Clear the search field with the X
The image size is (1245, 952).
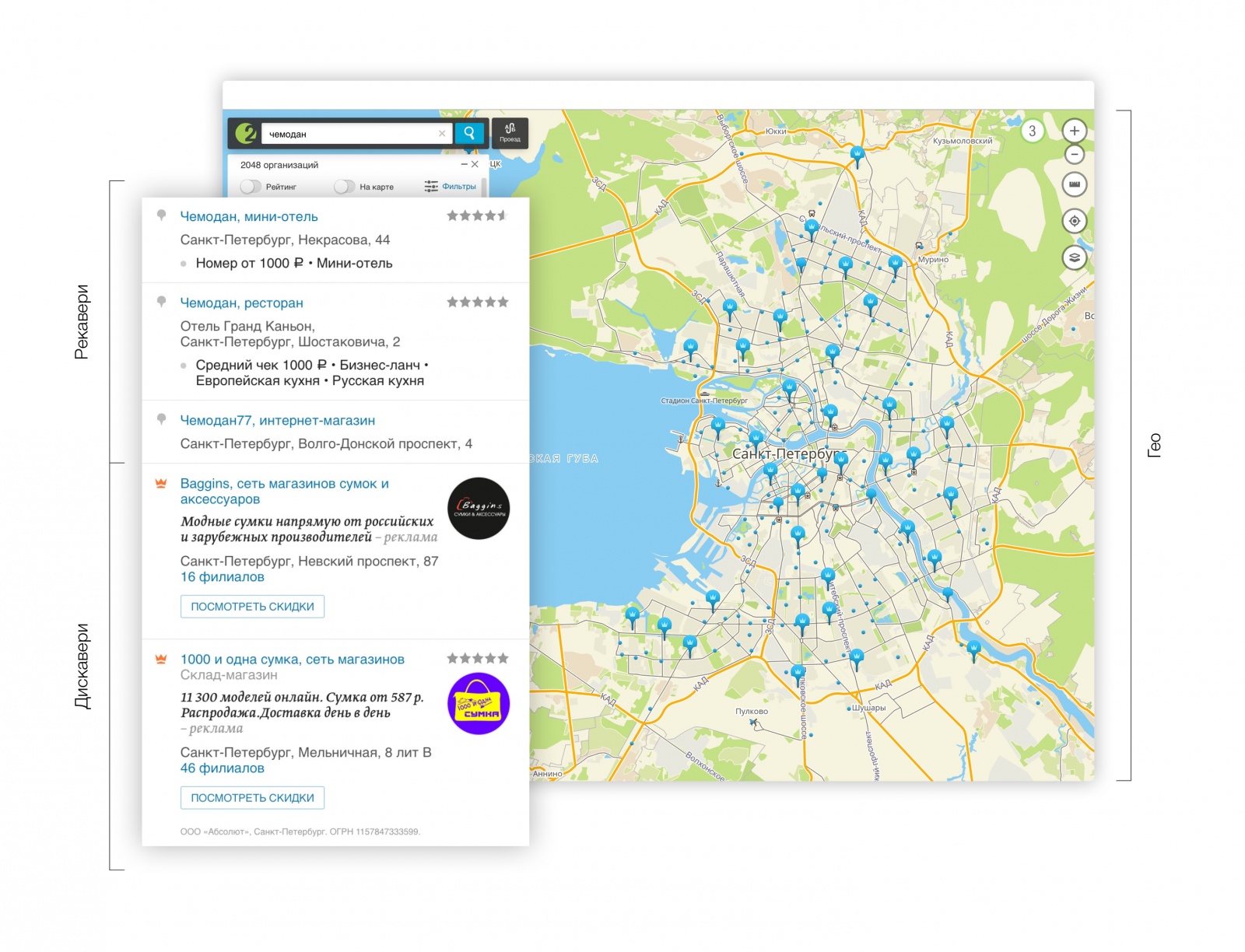pyautogui.click(x=442, y=134)
